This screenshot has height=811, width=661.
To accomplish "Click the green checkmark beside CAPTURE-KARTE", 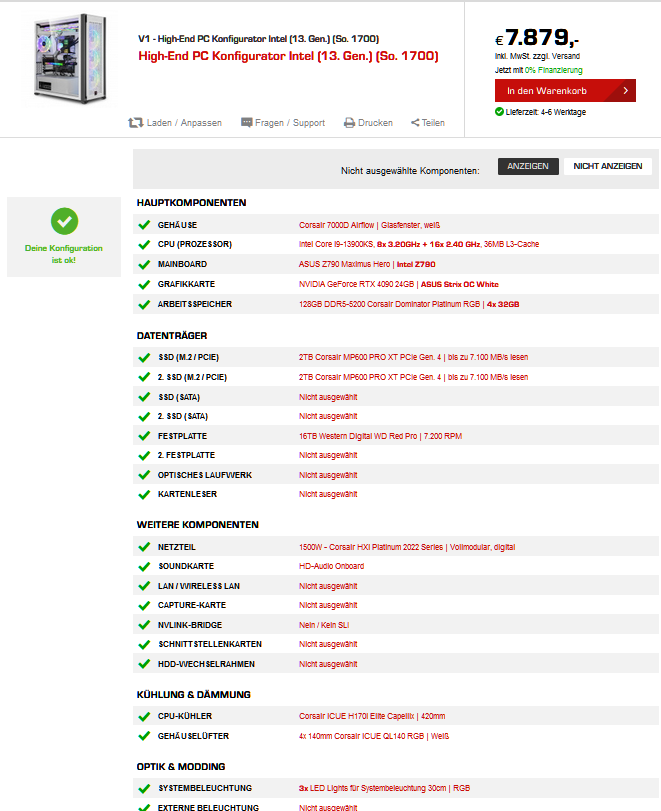I will (144, 606).
